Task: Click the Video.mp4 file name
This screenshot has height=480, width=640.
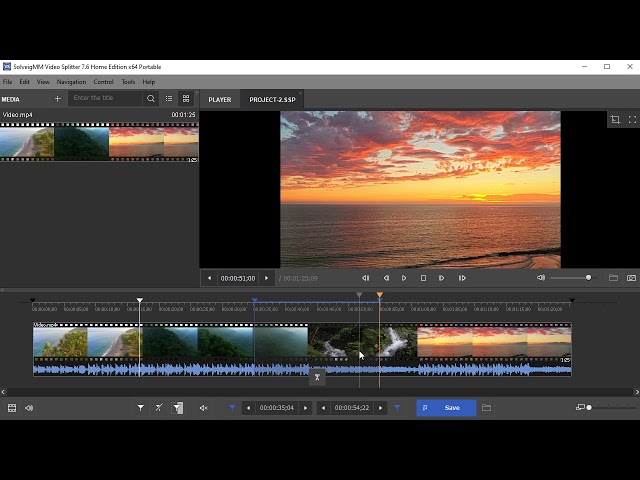Action: coord(18,115)
